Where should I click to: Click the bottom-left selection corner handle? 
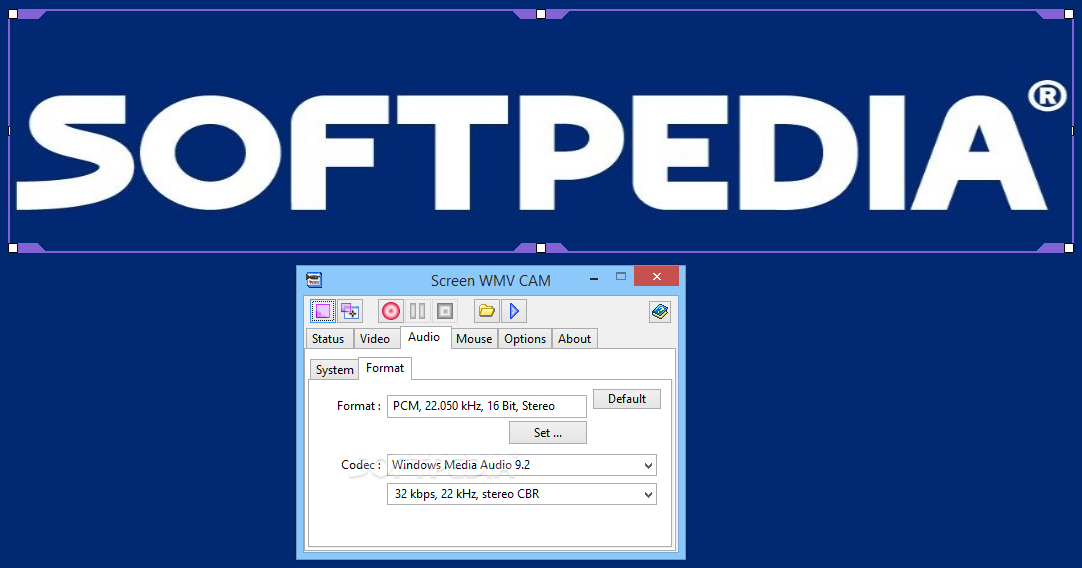[13, 248]
